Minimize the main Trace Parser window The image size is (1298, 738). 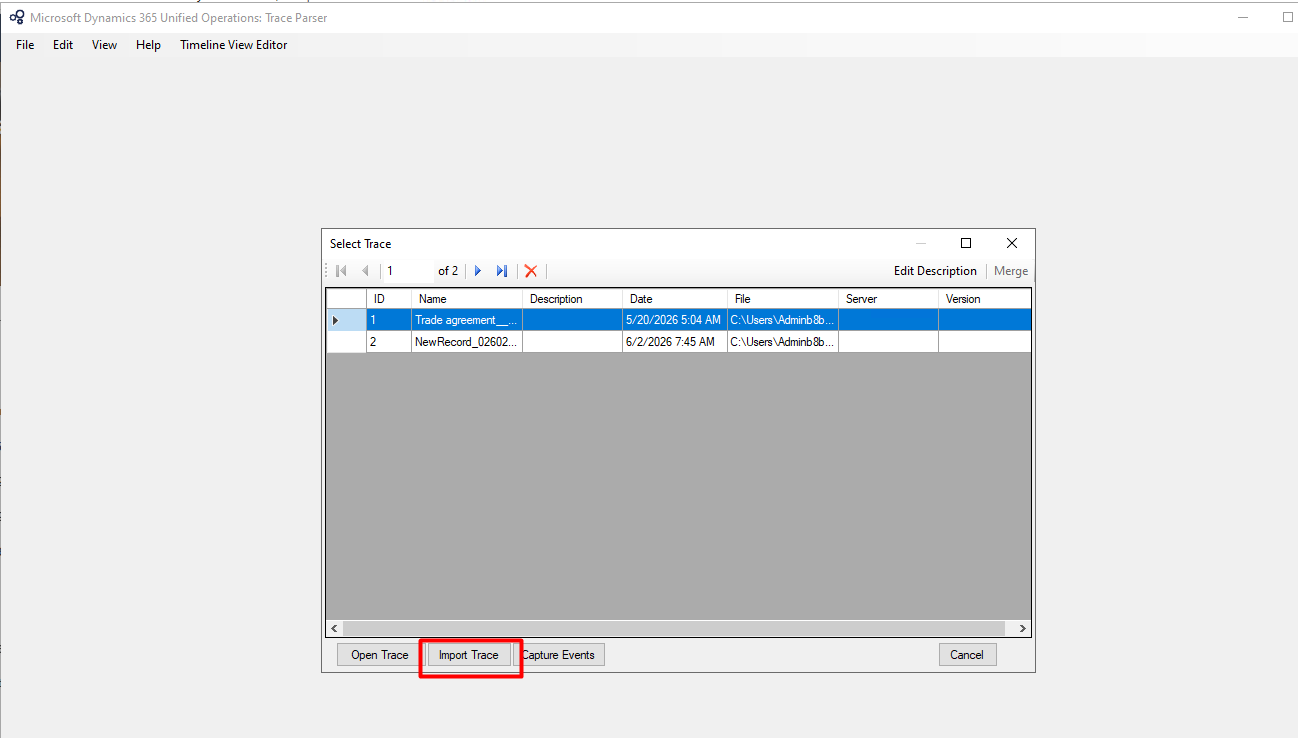coord(1243,17)
